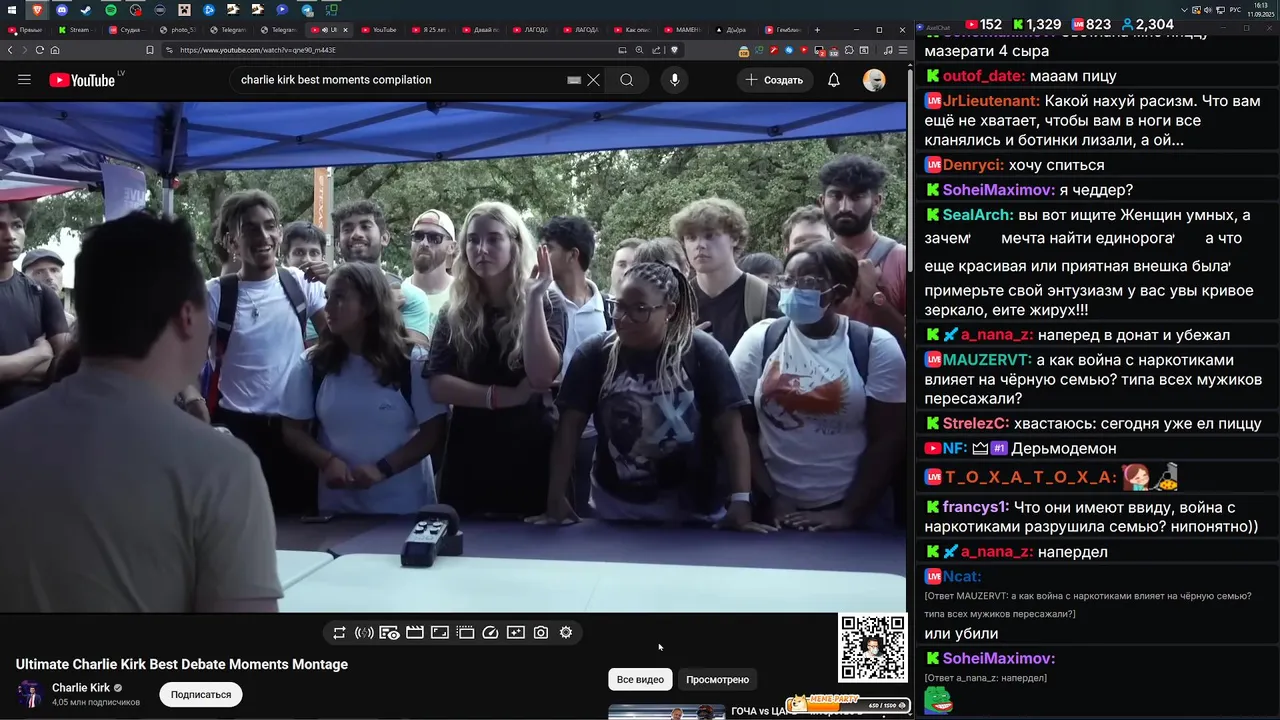Open a new browser tab
This screenshot has width=1280, height=720.
tap(818, 30)
